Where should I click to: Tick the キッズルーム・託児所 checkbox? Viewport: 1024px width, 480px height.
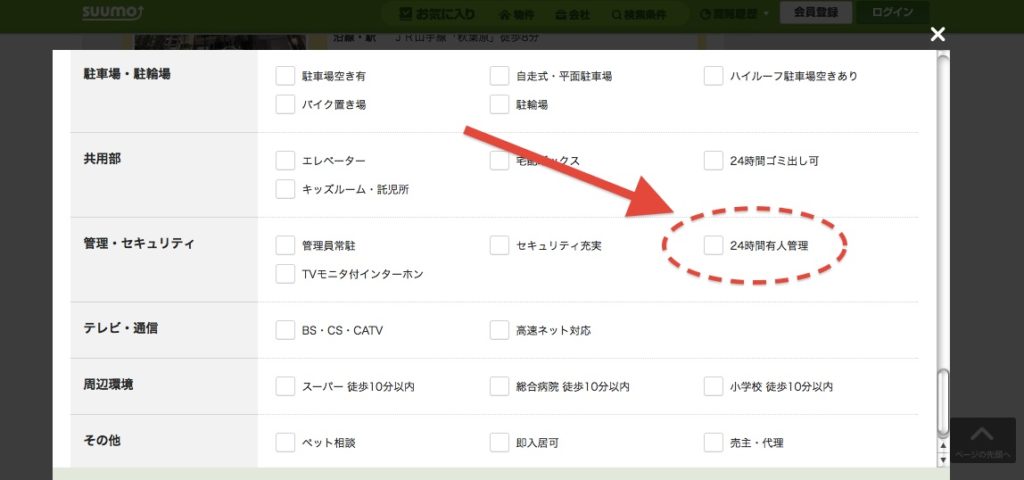(285, 189)
